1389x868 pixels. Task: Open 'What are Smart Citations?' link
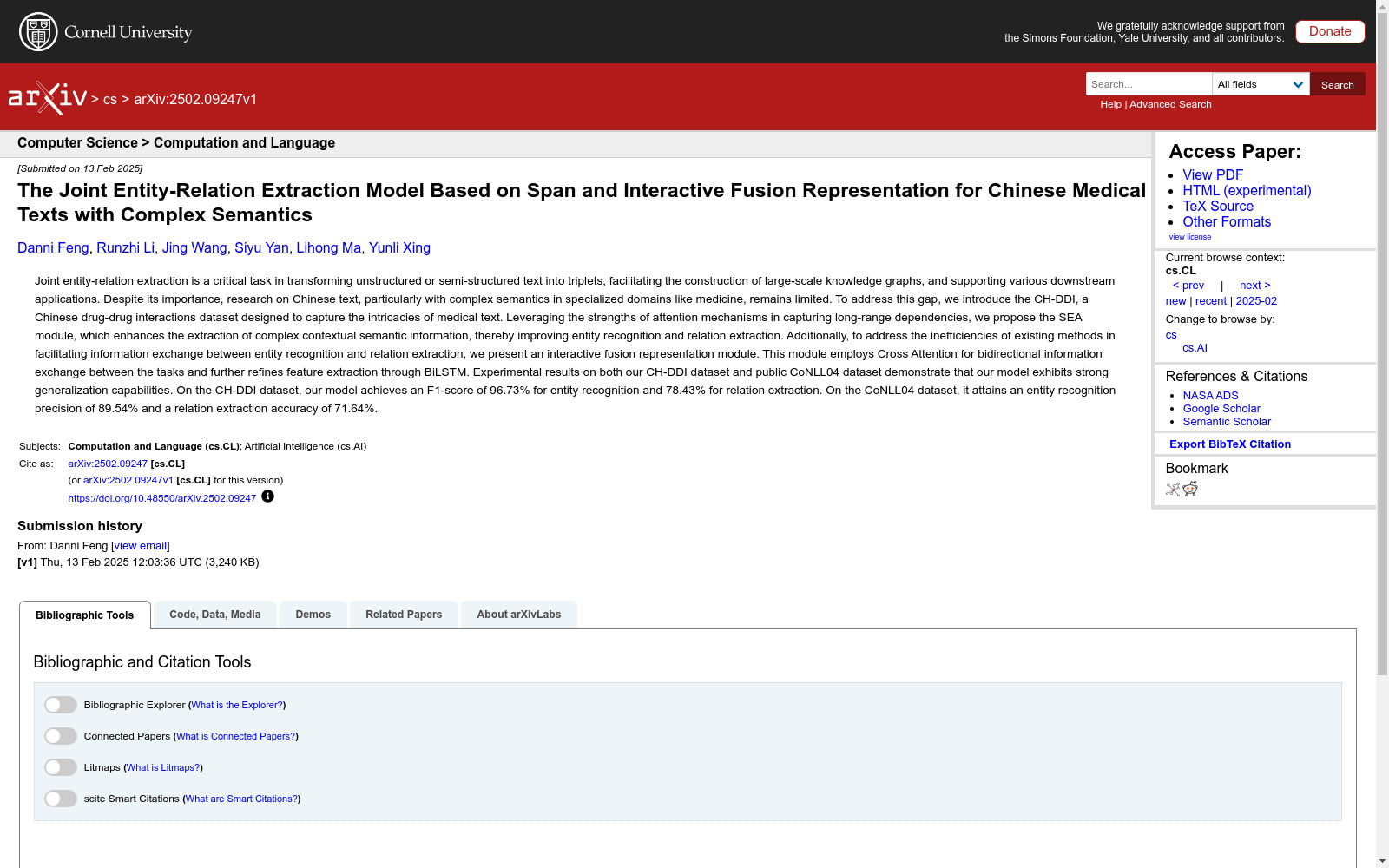coord(241,799)
